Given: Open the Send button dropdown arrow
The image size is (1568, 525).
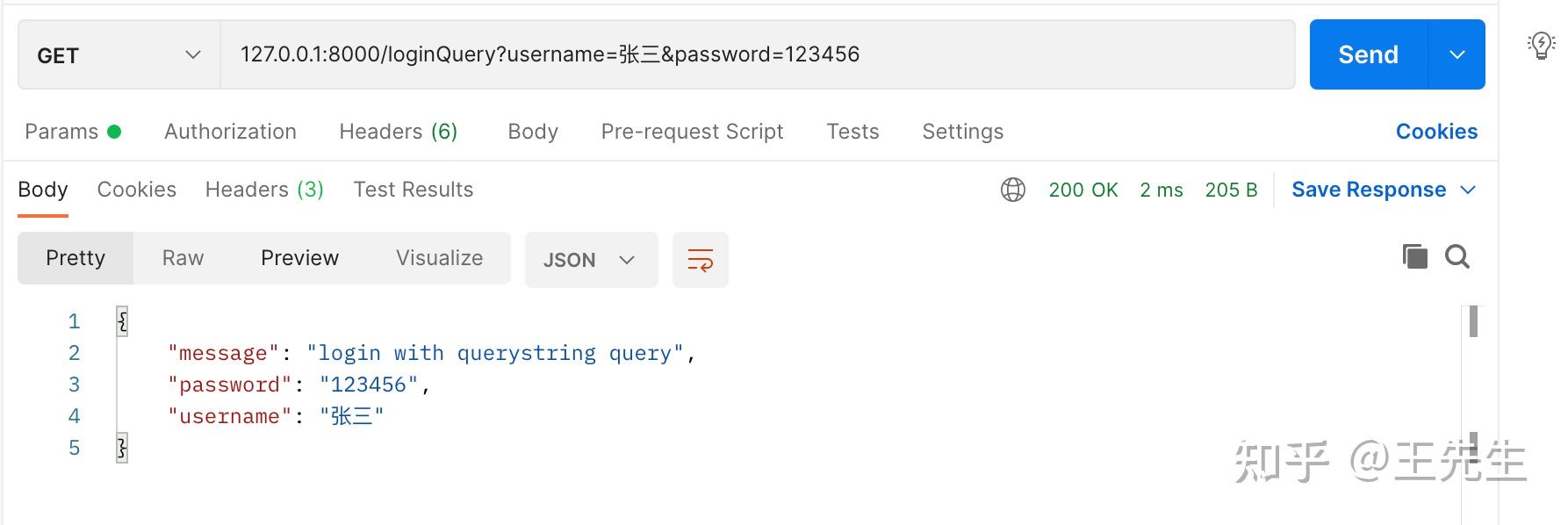Looking at the screenshot, I should 1457,54.
